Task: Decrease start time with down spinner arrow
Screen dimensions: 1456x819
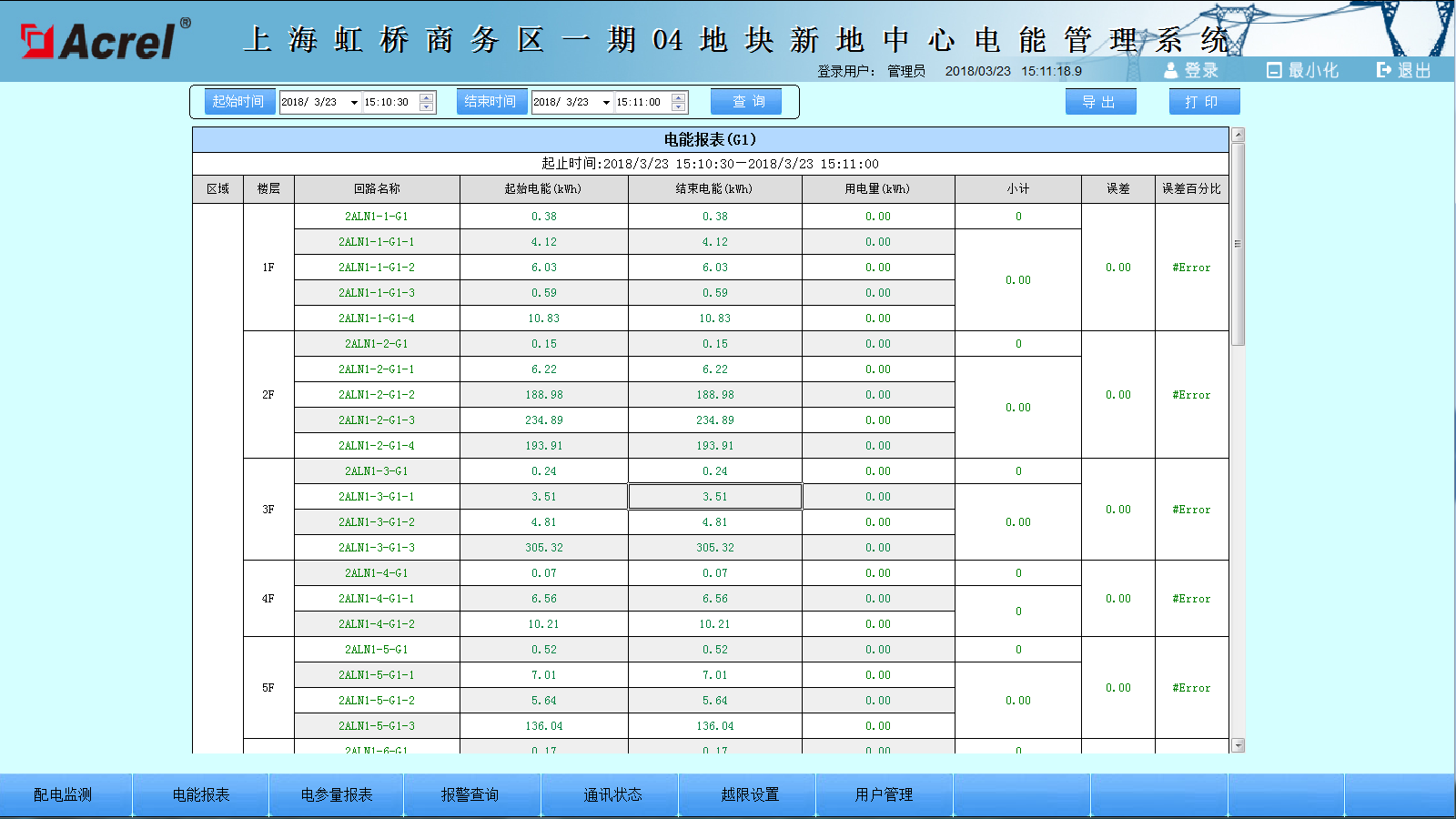Action: (427, 107)
